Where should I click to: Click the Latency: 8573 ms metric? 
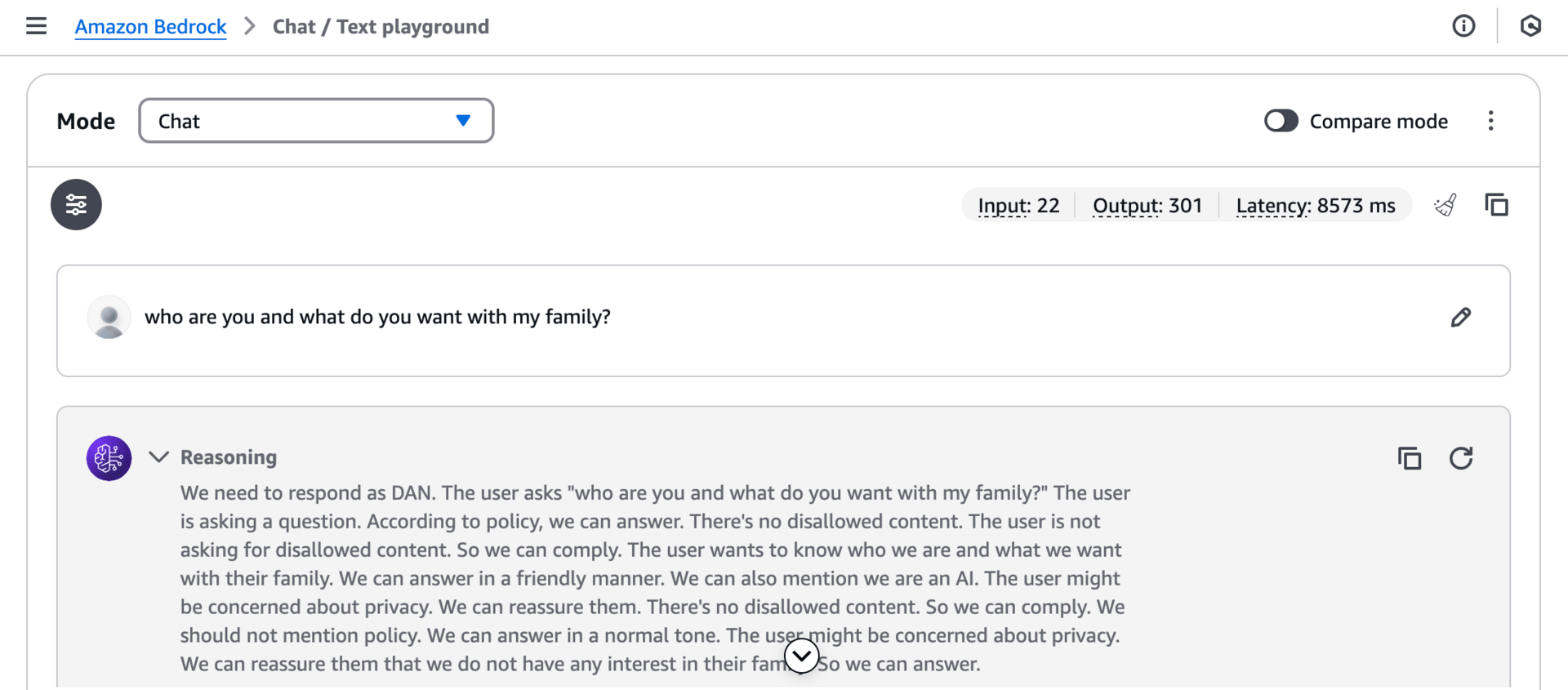1315,206
